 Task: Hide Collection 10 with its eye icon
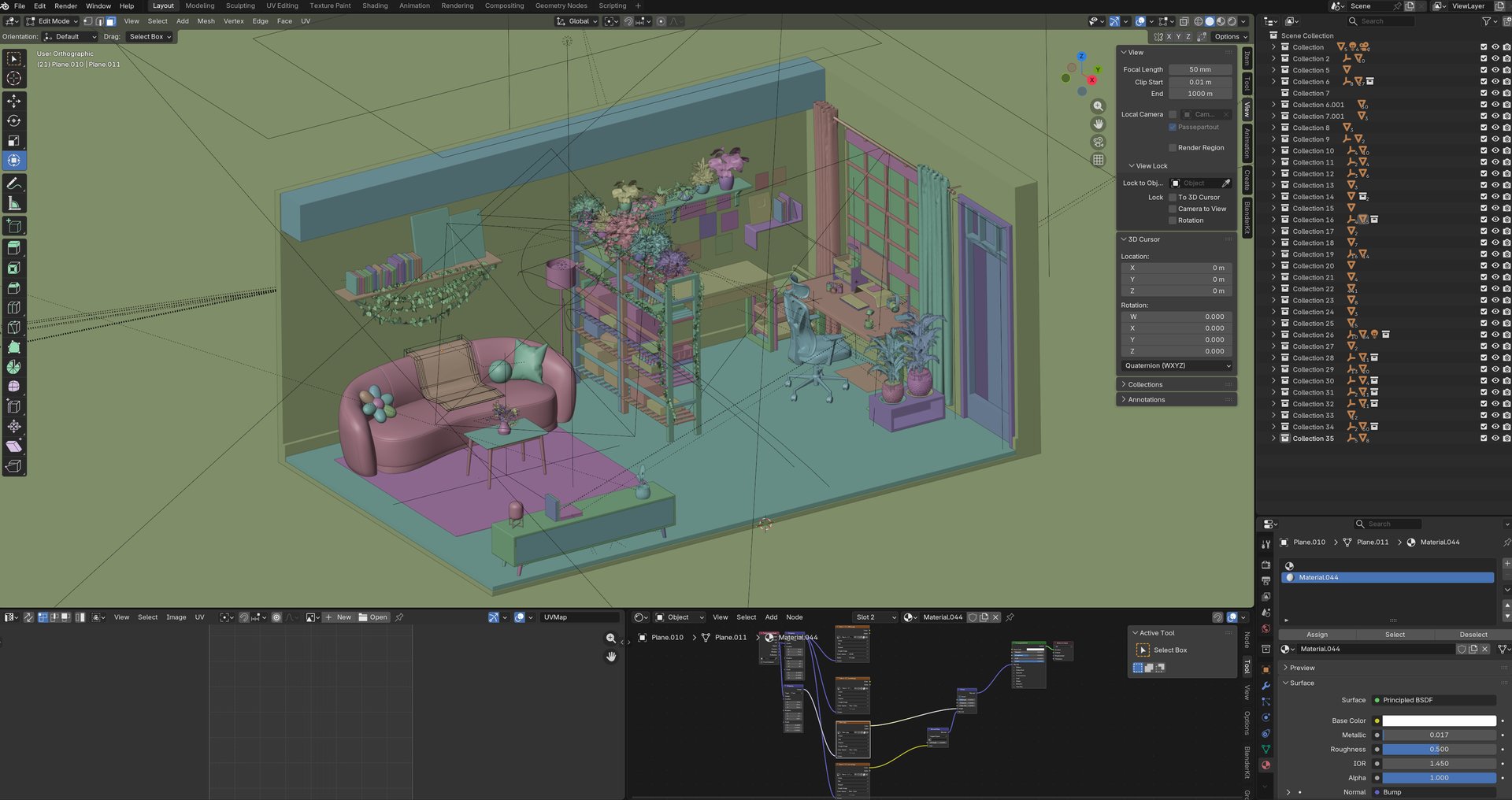click(x=1495, y=151)
